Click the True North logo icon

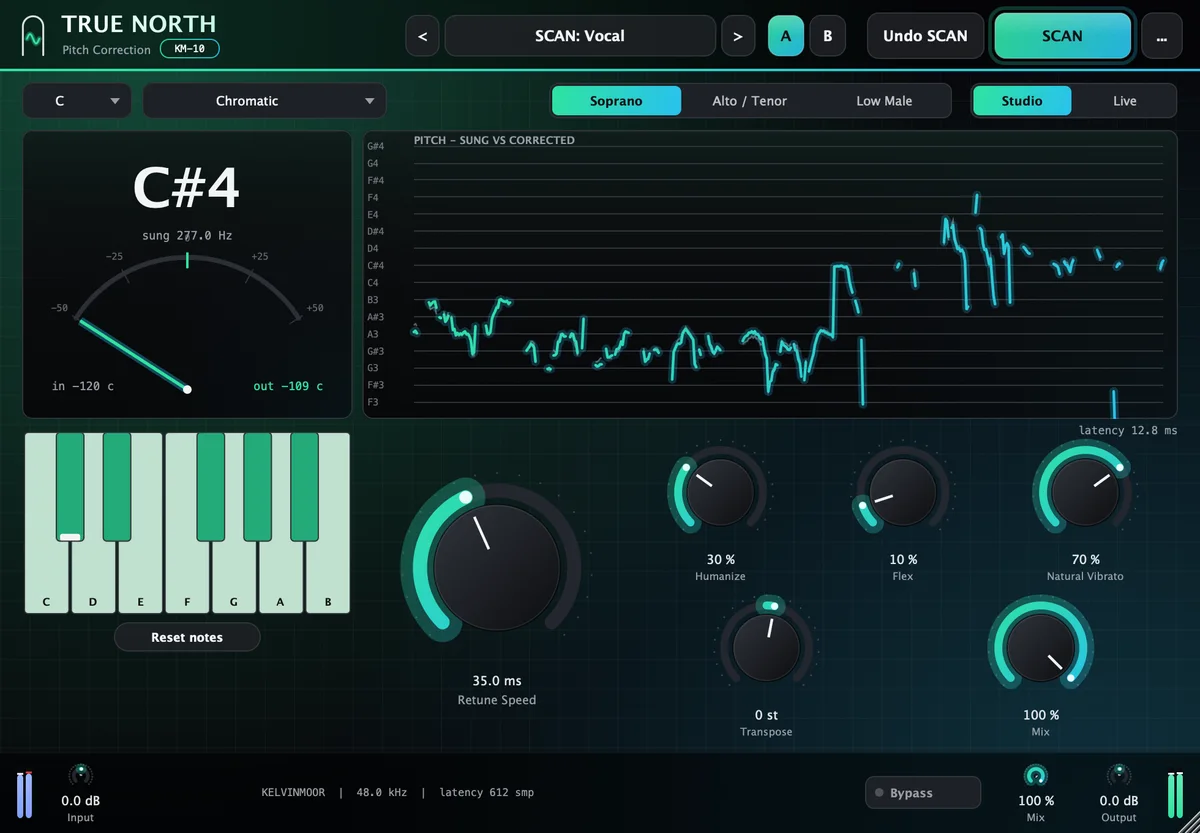click(x=34, y=36)
